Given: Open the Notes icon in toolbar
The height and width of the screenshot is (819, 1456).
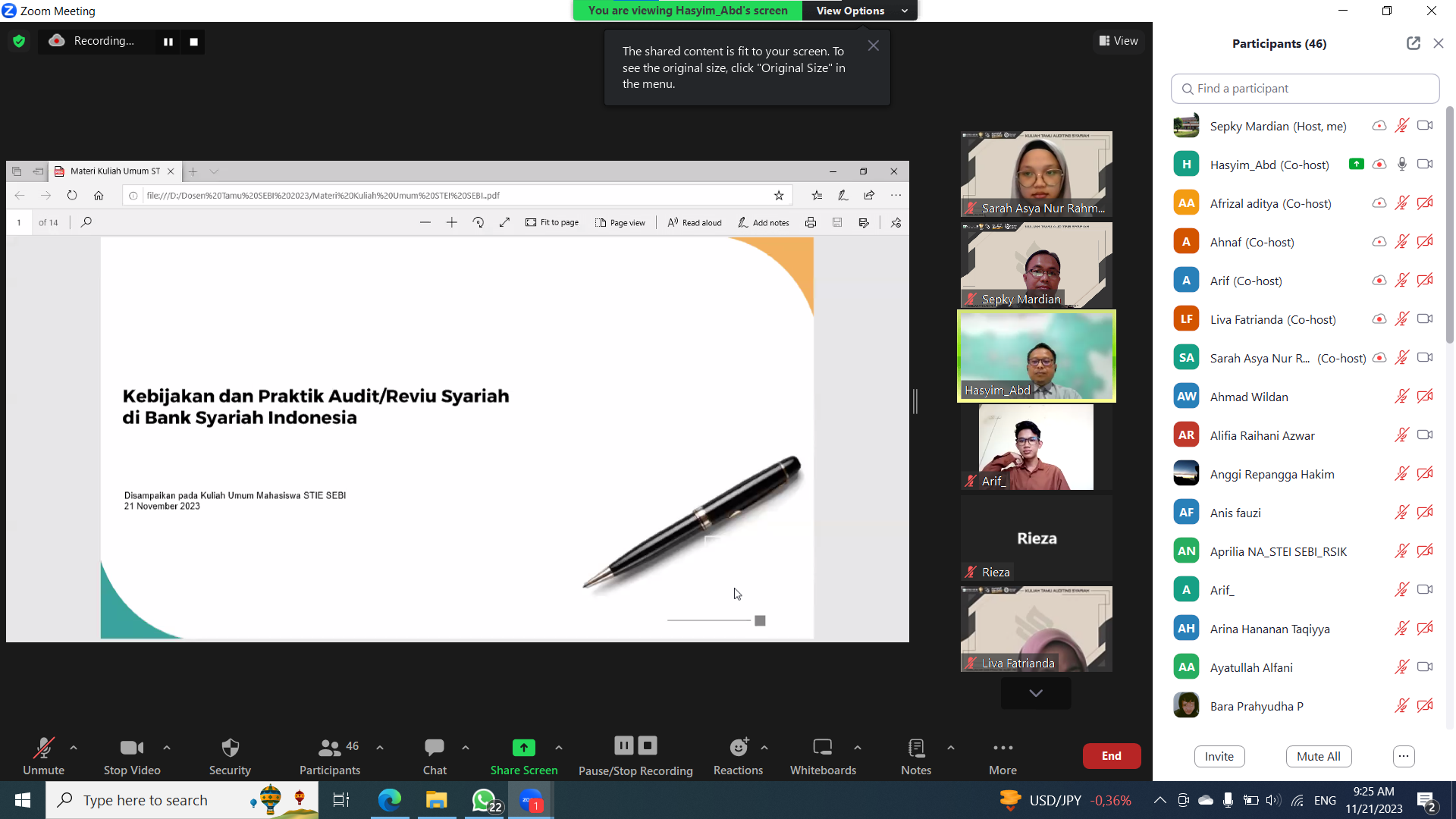Looking at the screenshot, I should (x=916, y=748).
